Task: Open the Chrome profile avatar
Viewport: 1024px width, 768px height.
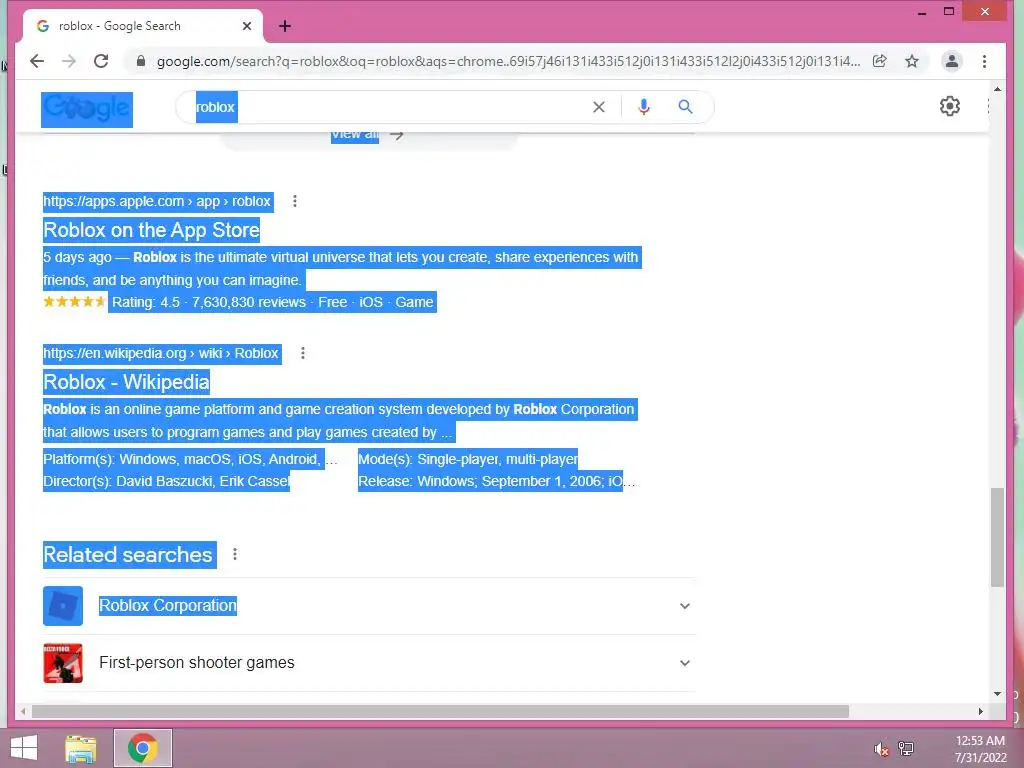Action: [x=952, y=61]
